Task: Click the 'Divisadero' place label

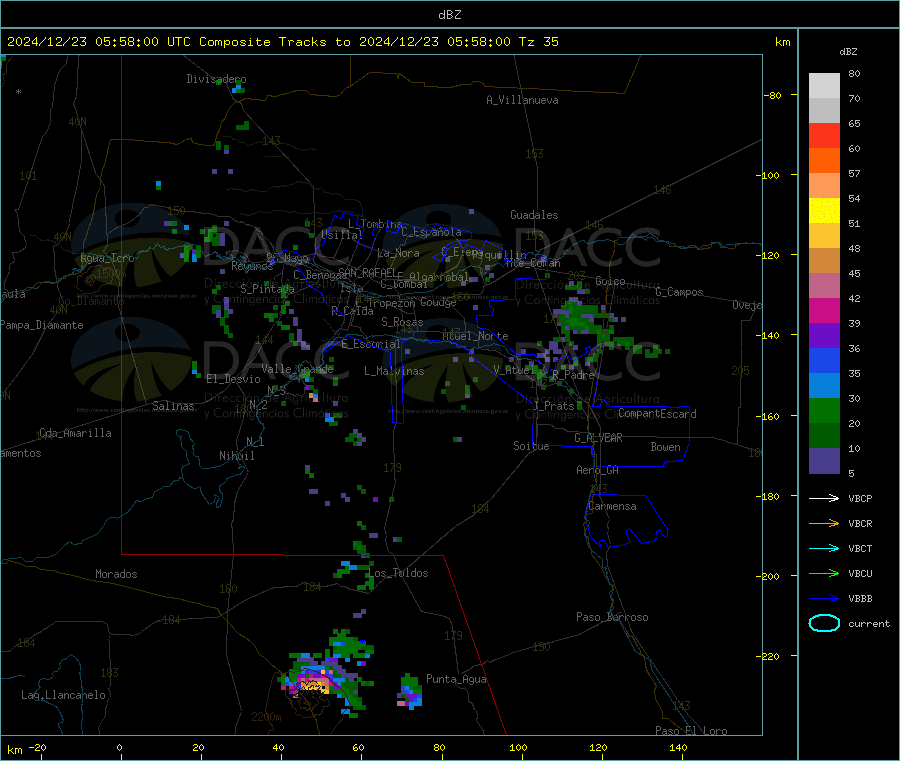Action: [x=216, y=79]
